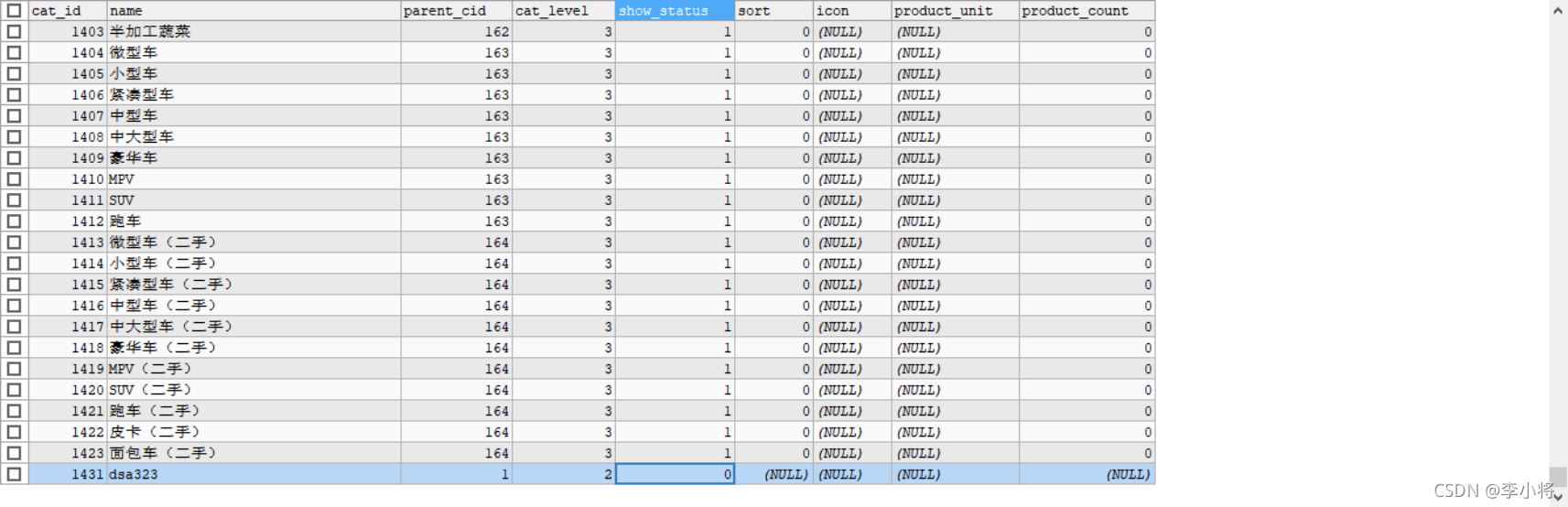Click the parent_cid column header

[456, 10]
